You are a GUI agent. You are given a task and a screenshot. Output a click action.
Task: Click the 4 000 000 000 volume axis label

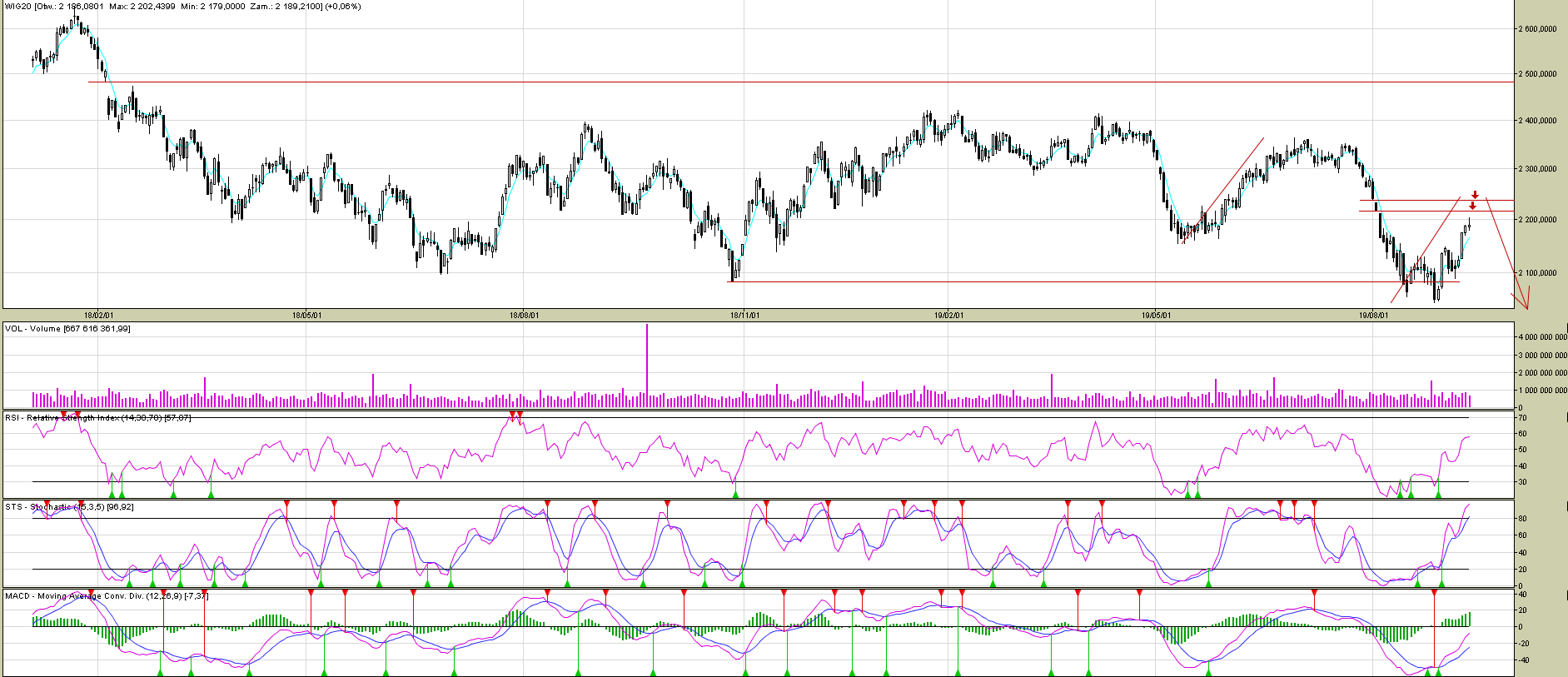point(1542,338)
